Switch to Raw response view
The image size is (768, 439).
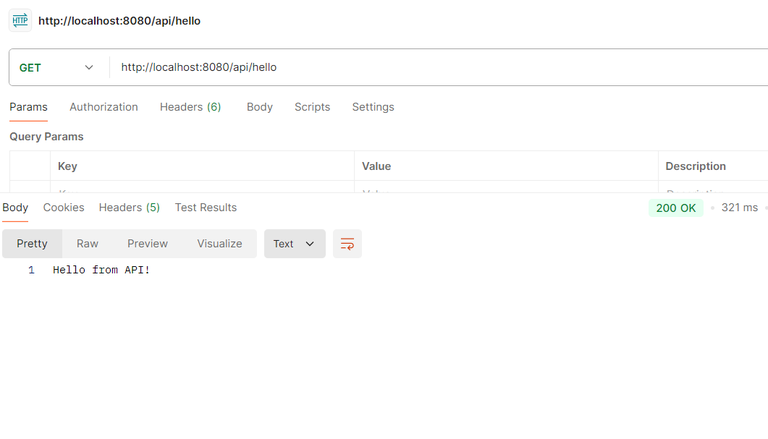88,244
